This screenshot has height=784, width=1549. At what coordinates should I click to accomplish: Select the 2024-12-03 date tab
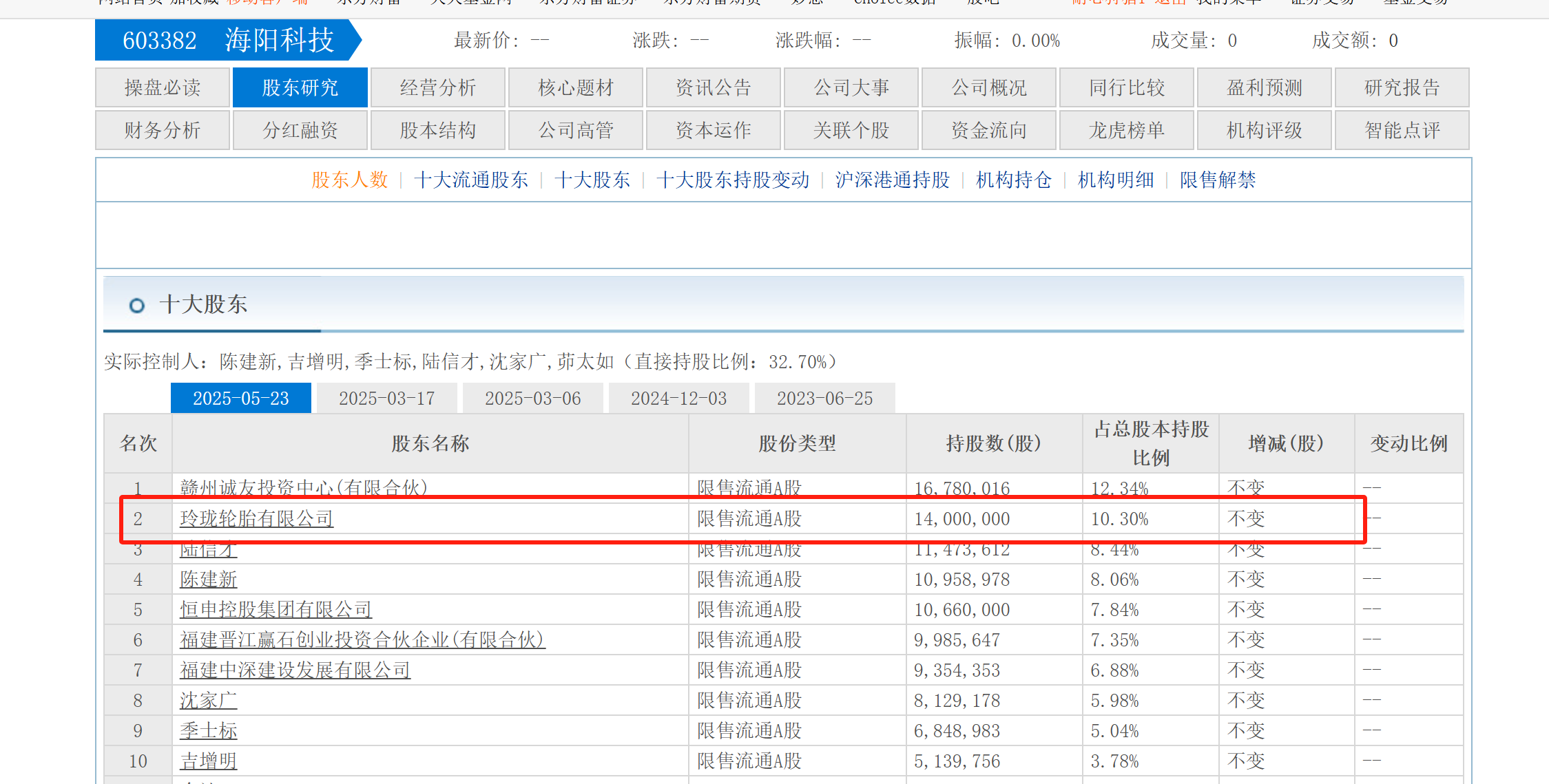click(679, 398)
